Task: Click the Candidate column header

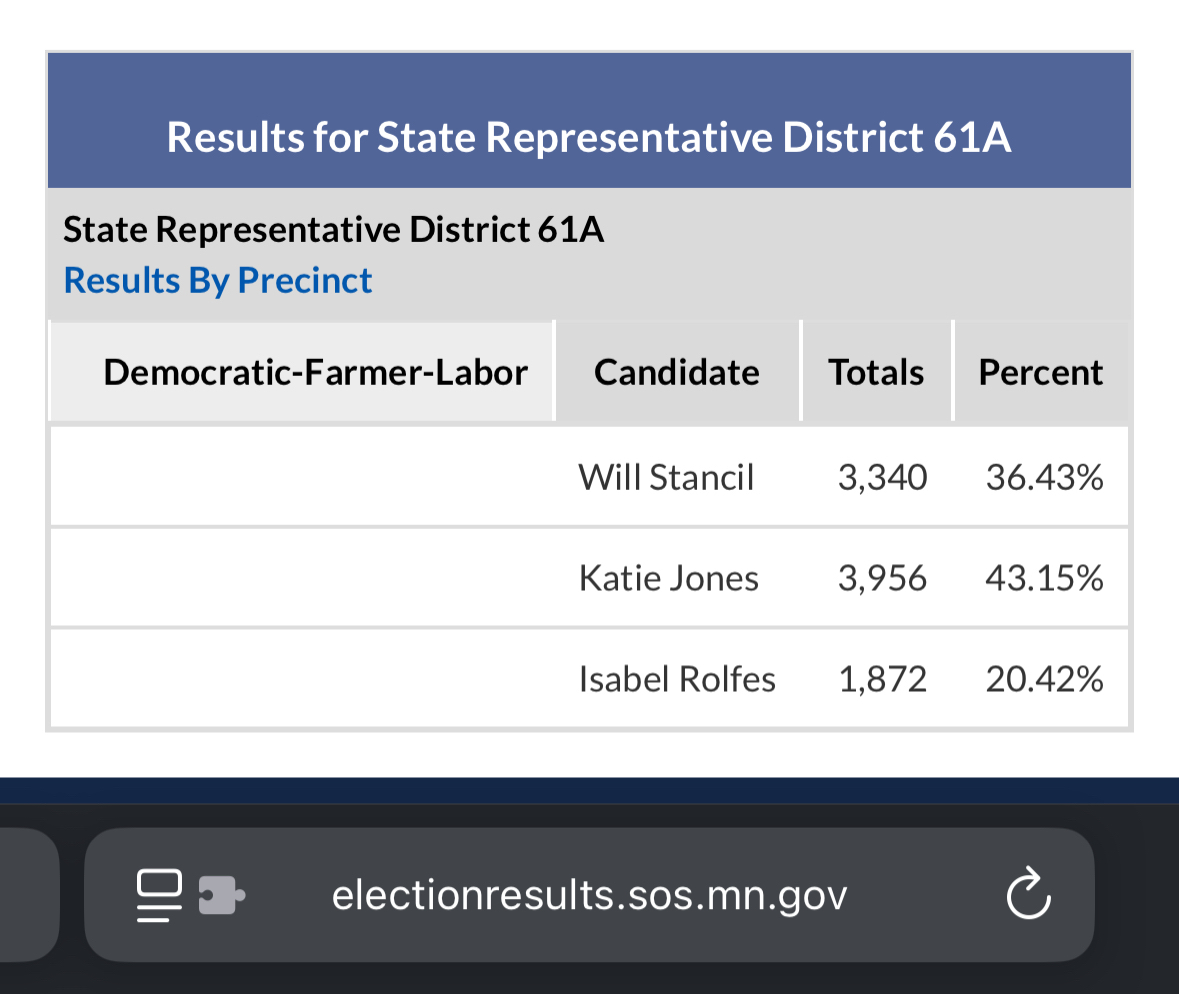Action: 677,372
